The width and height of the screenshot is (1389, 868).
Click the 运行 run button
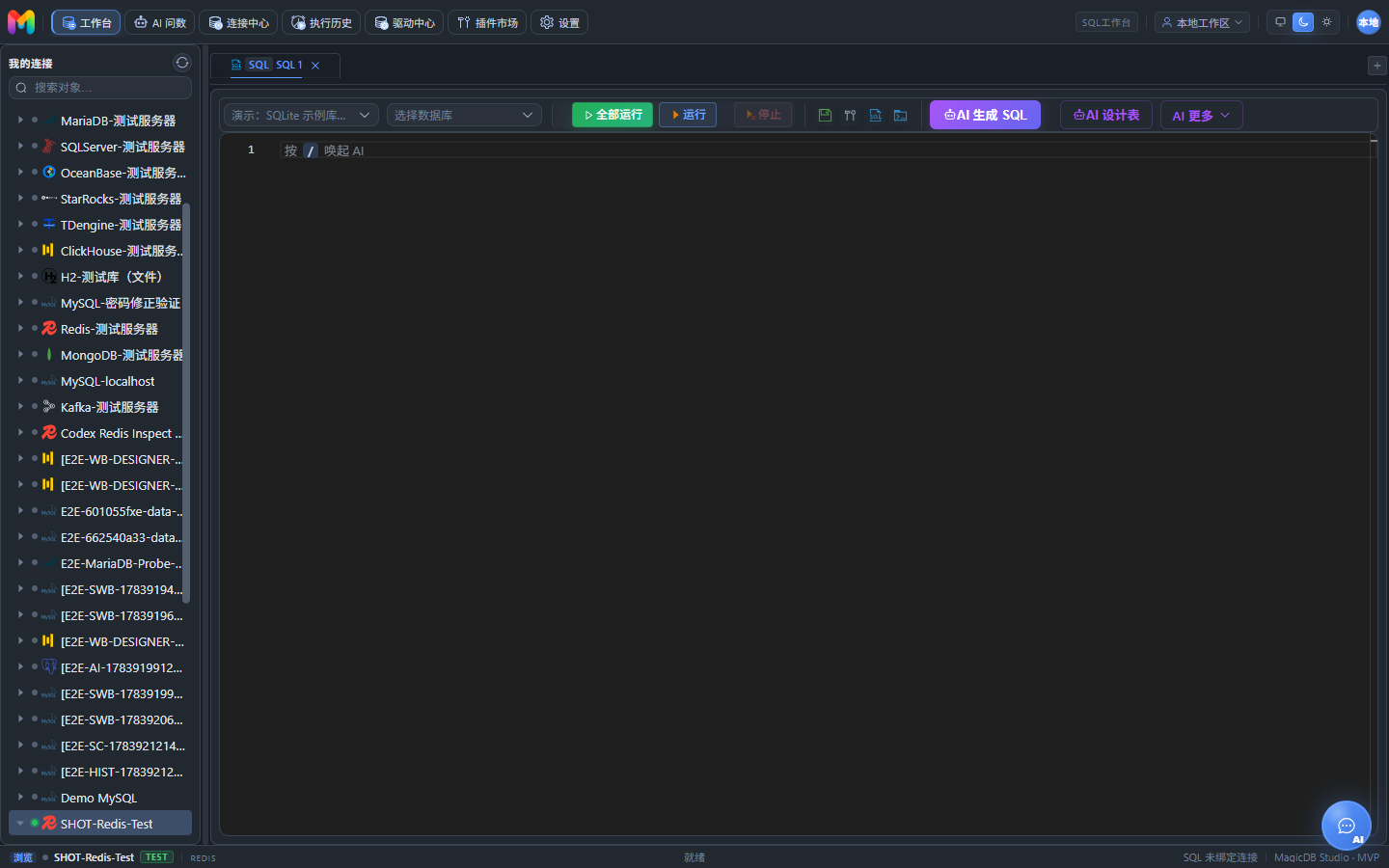point(688,115)
